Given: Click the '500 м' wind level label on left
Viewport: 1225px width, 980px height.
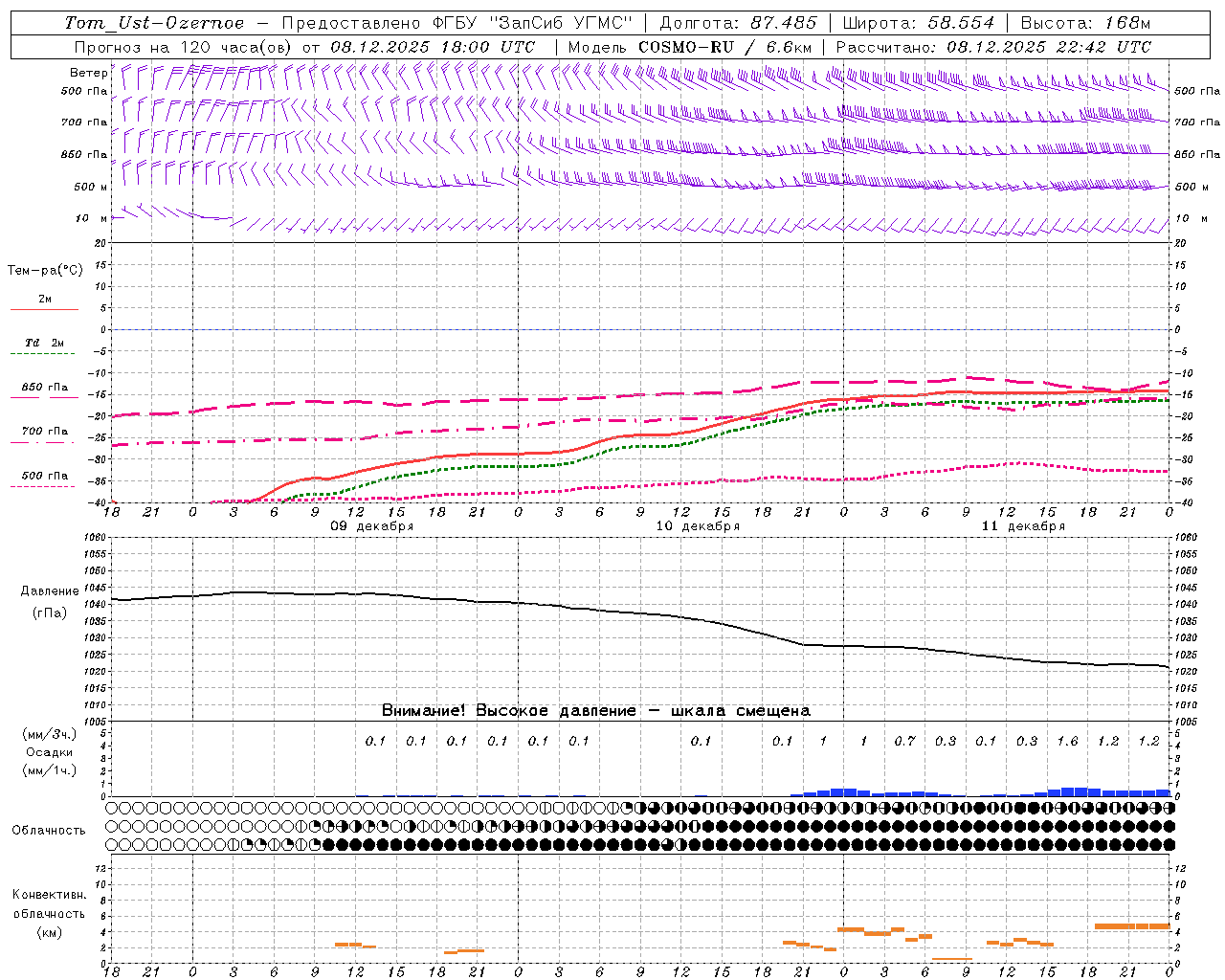Looking at the screenshot, I should coord(92,187).
